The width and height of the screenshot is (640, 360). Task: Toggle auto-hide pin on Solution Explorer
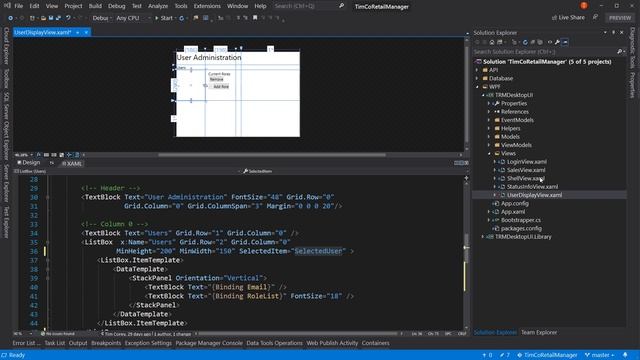tap(613, 32)
